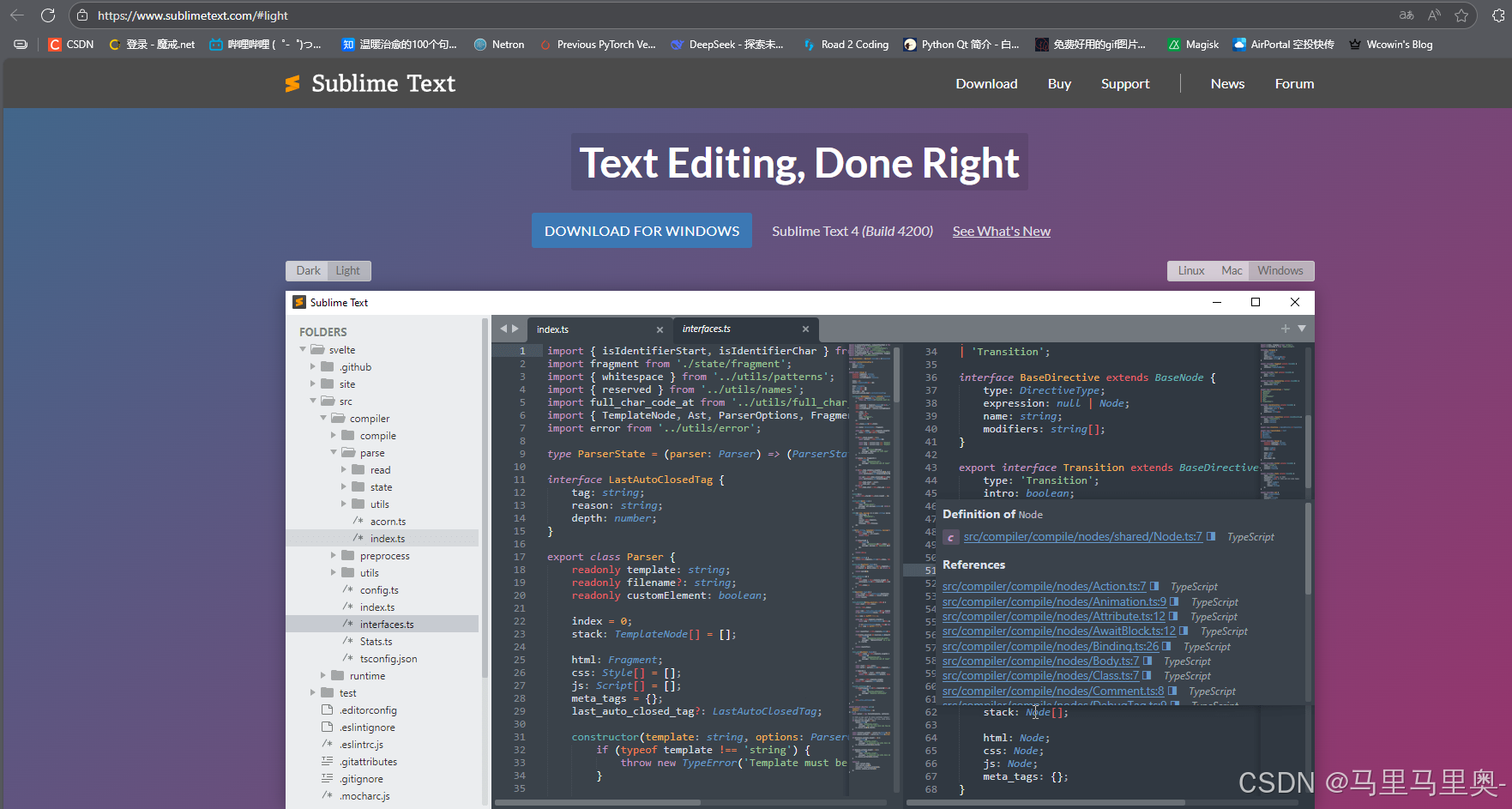Screen dimensions: 1512x809
Task: Switch to the index.ts editor tab
Action: pyautogui.click(x=598, y=329)
